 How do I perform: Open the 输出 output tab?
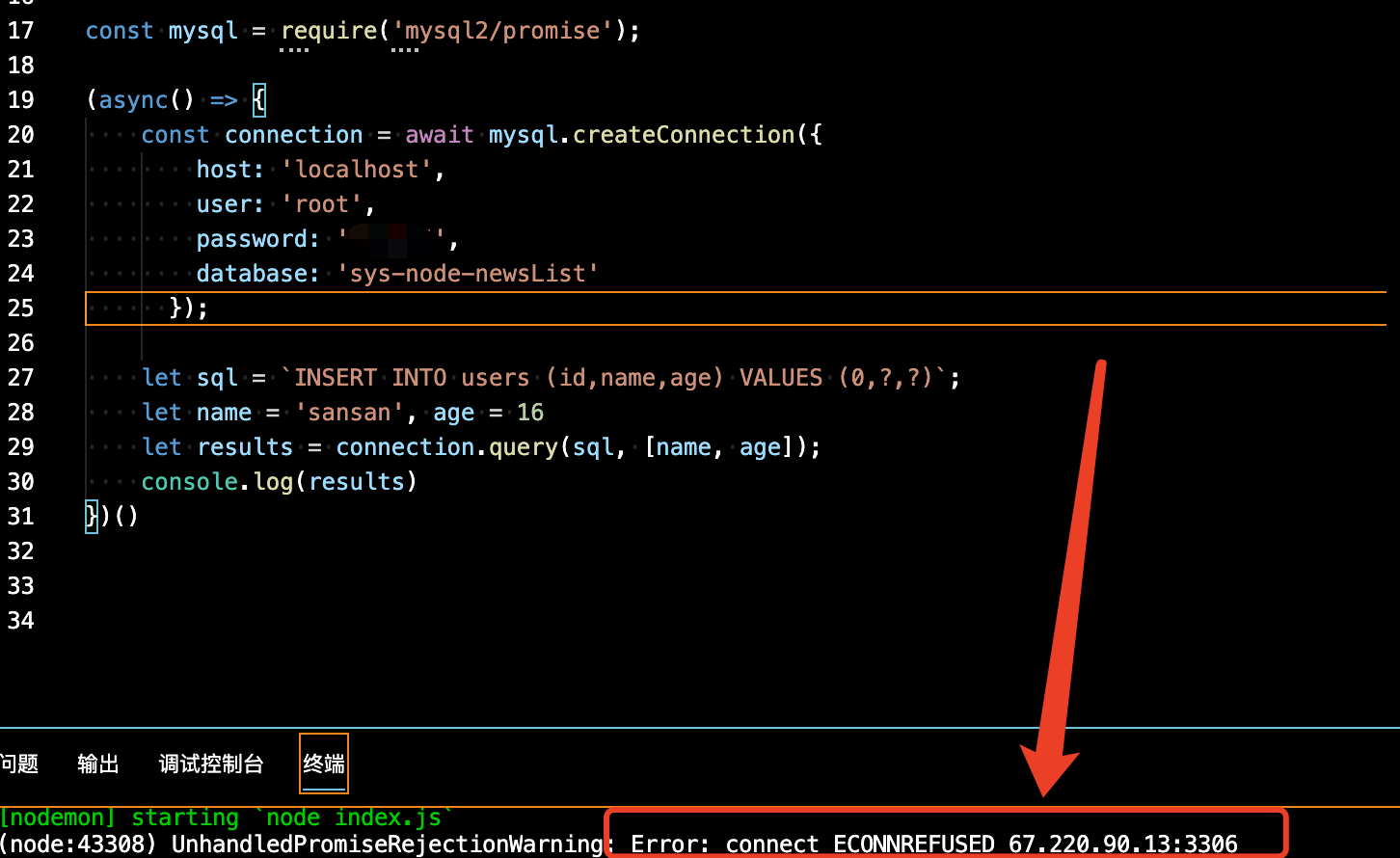pyautogui.click(x=98, y=764)
